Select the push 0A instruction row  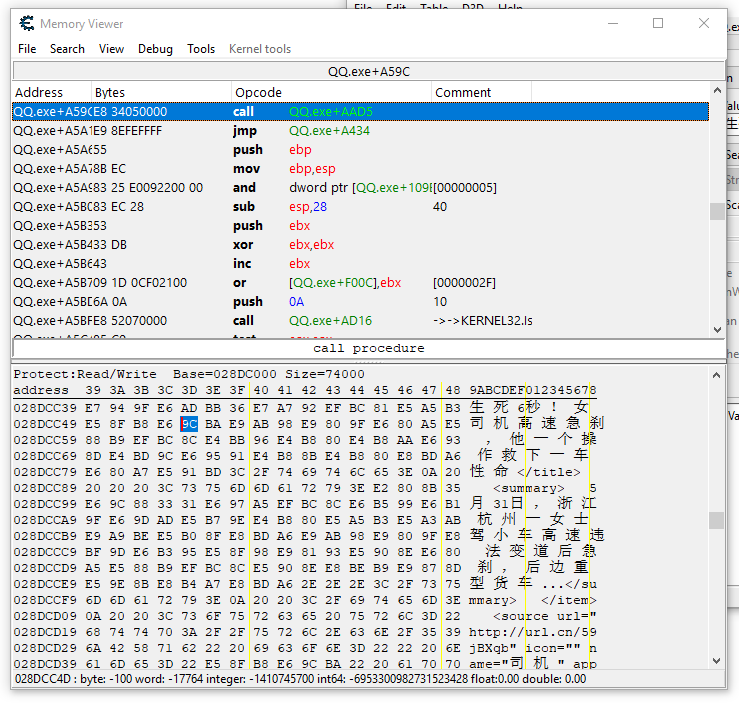point(361,302)
